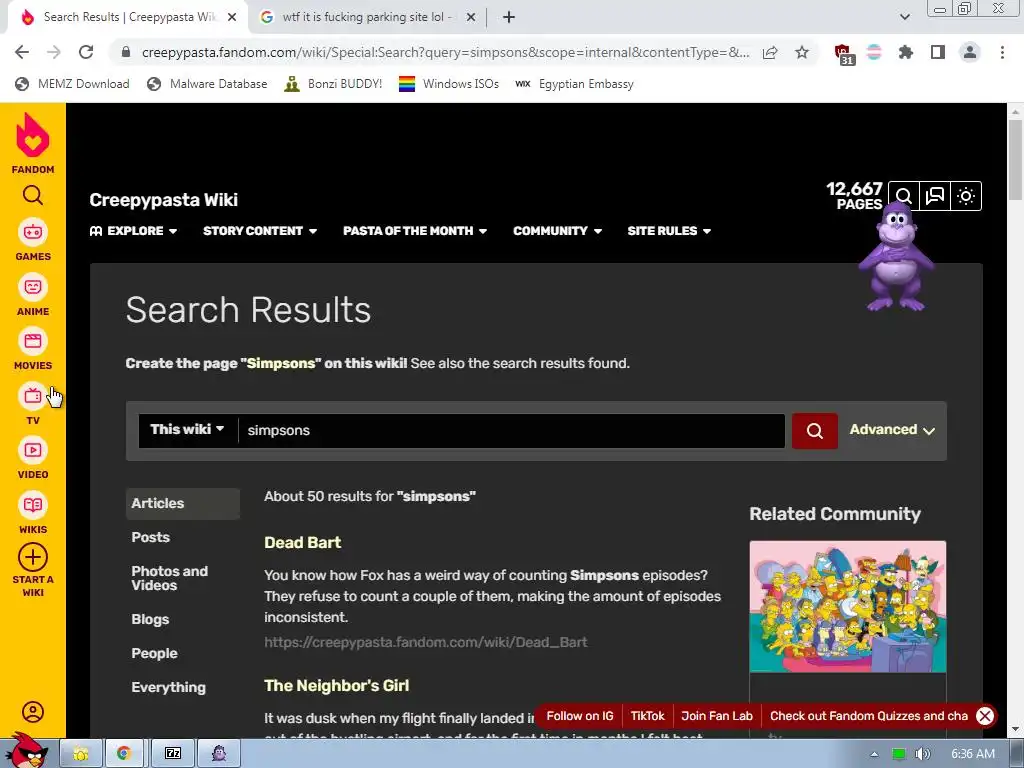Close the Google parking site tab
The width and height of the screenshot is (1024, 768).
(x=471, y=17)
